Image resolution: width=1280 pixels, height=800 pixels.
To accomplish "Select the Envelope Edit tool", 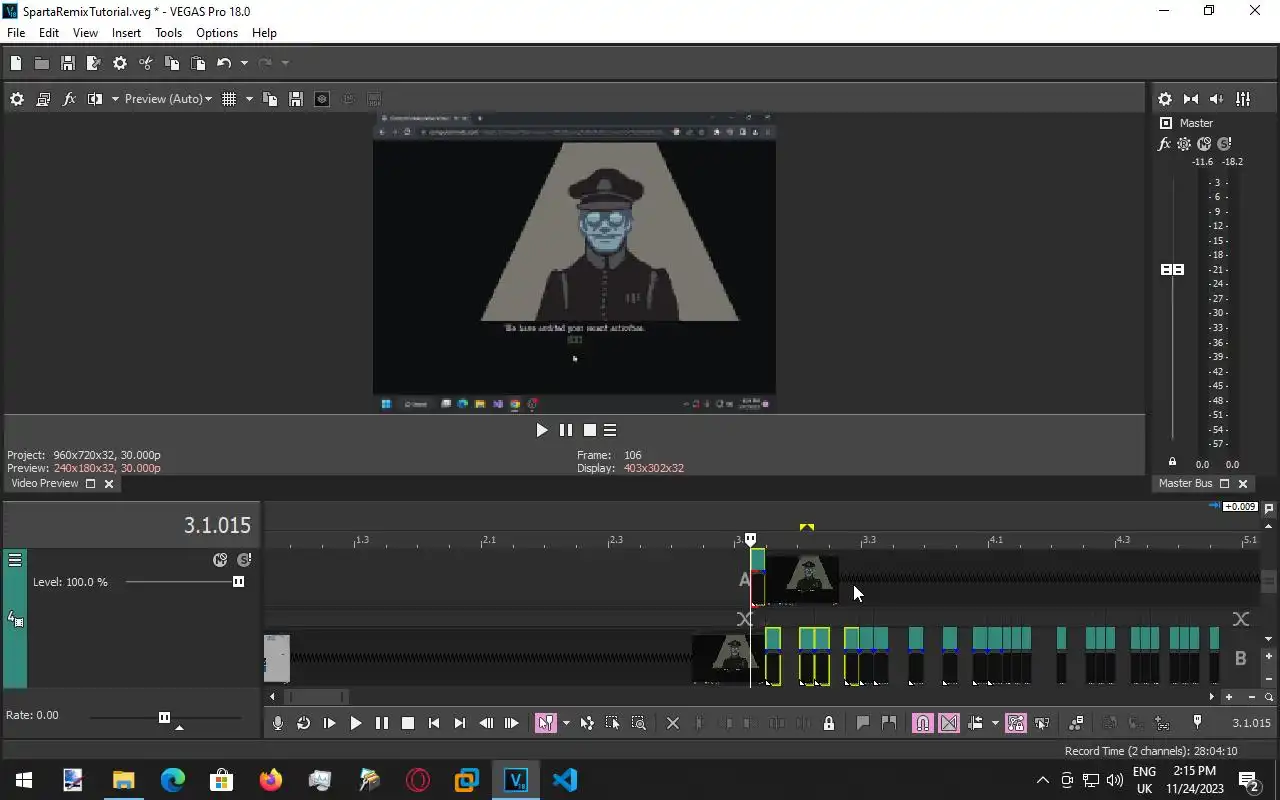I will pyautogui.click(x=587, y=723).
